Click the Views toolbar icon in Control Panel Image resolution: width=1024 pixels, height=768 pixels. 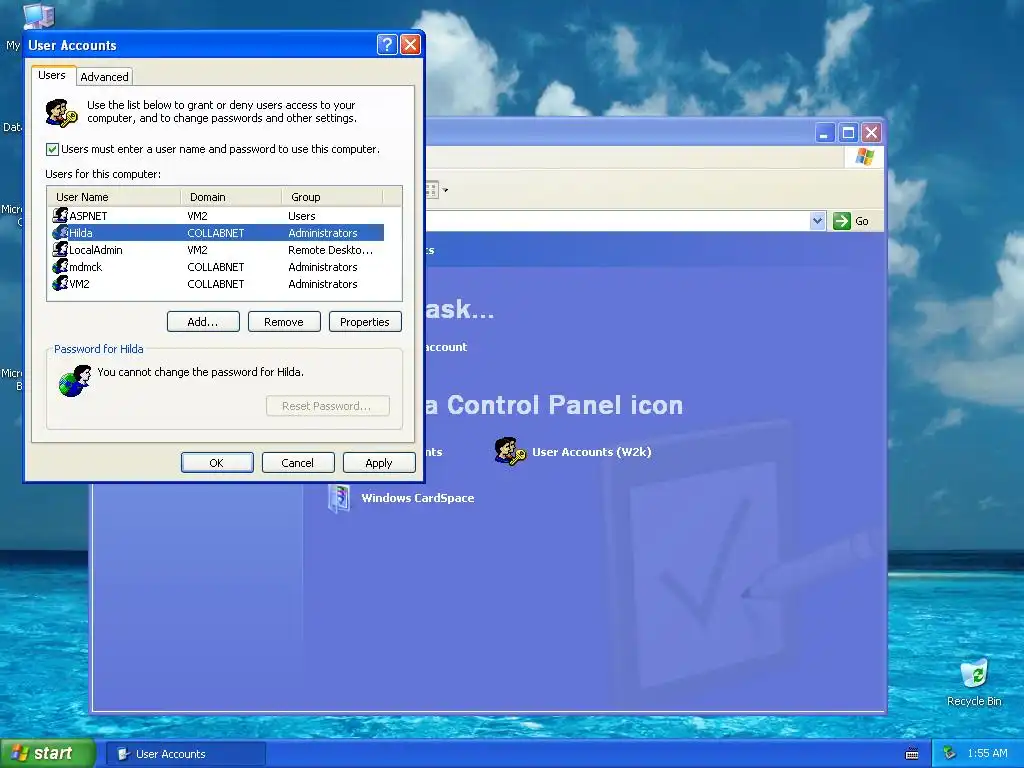[x=432, y=190]
